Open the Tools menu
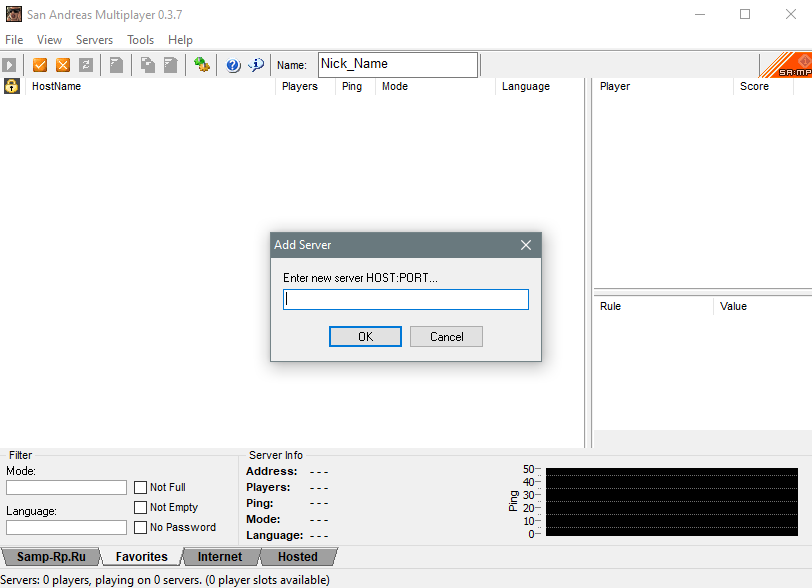 [140, 40]
